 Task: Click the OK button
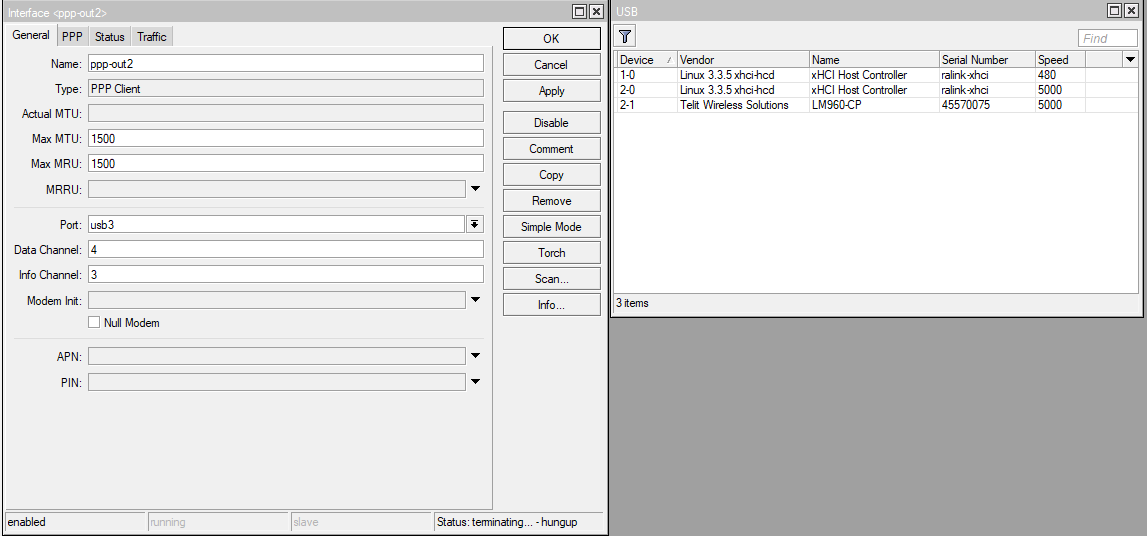pyautogui.click(x=552, y=39)
